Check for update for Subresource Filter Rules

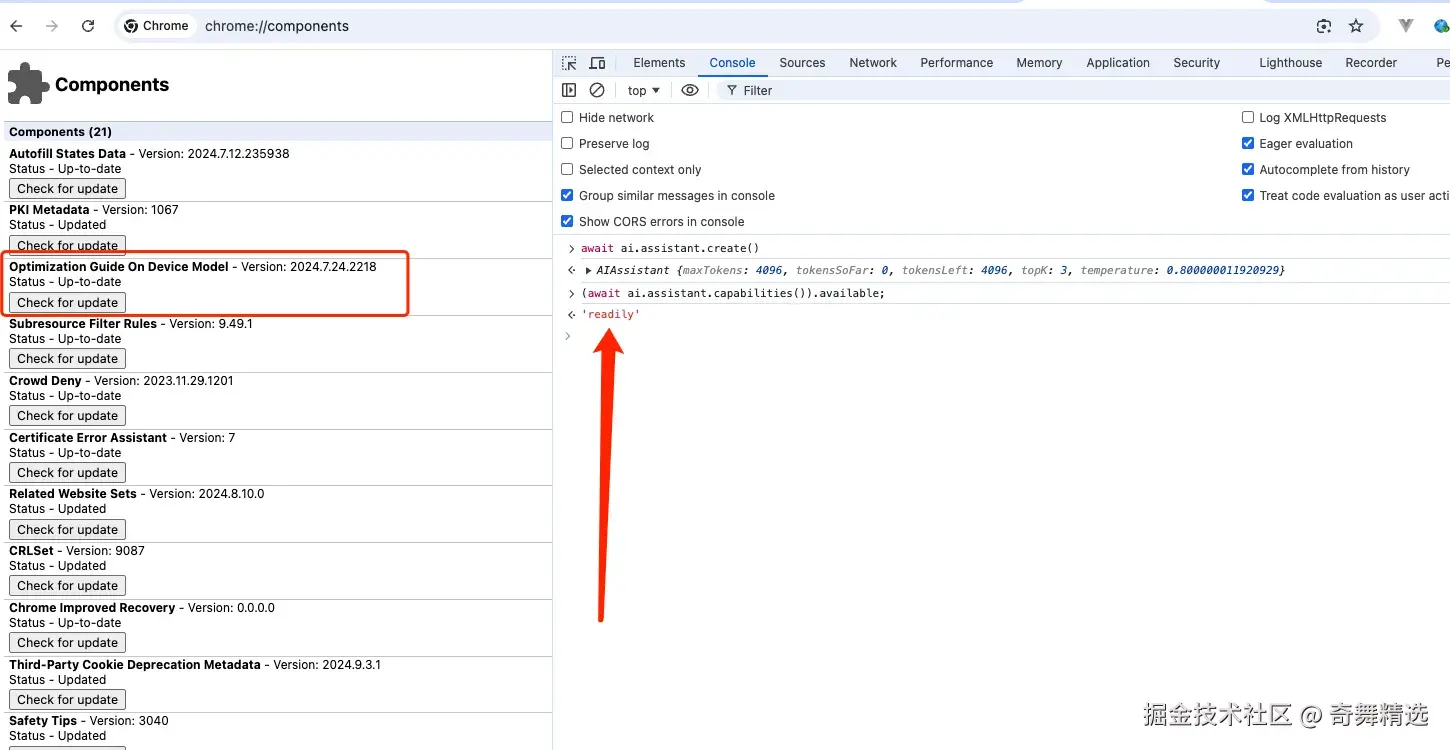coord(67,358)
